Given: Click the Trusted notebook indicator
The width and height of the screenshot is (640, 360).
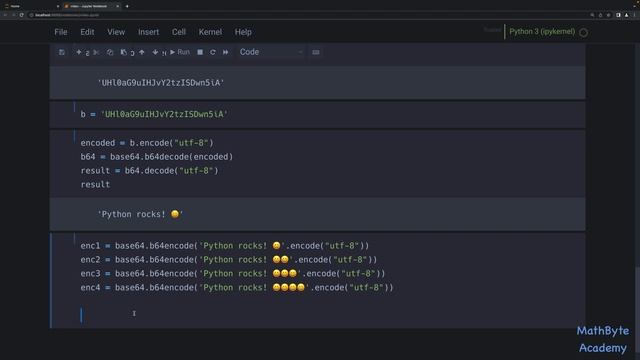Looking at the screenshot, I should (492, 30).
